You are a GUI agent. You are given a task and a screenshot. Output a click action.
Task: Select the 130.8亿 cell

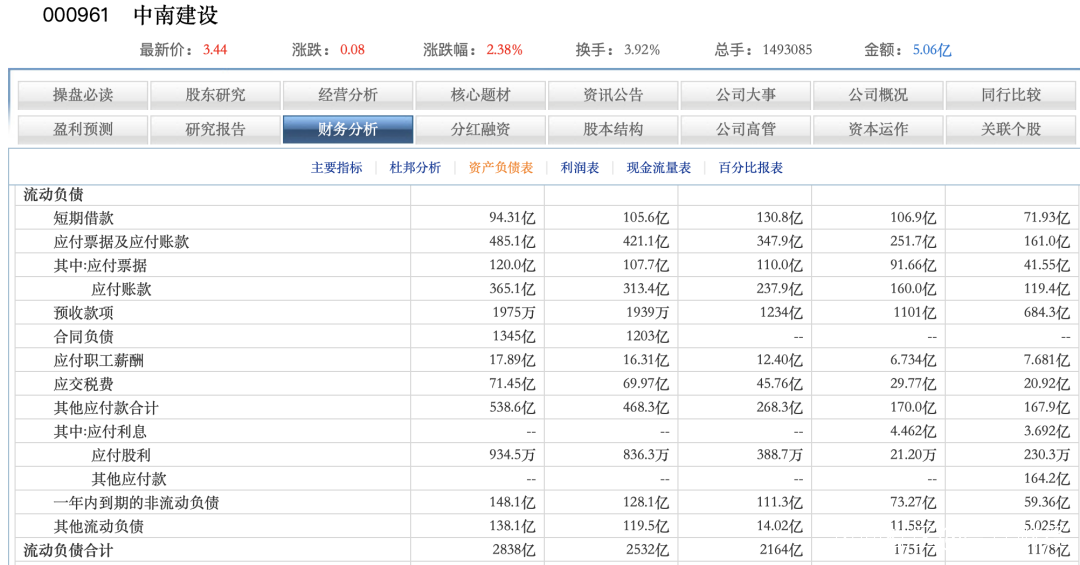(x=779, y=218)
